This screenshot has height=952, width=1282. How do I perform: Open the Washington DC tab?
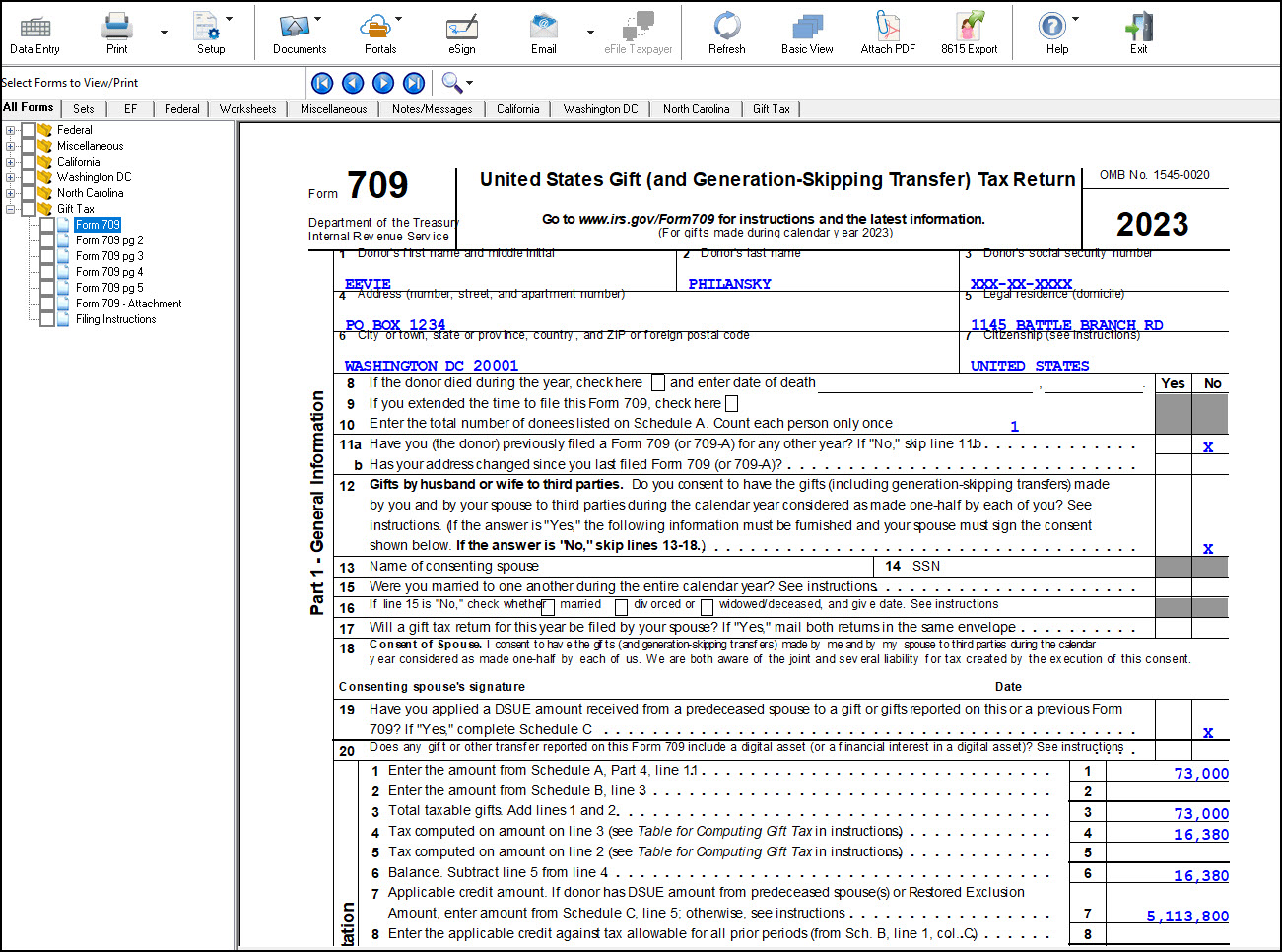tap(601, 109)
